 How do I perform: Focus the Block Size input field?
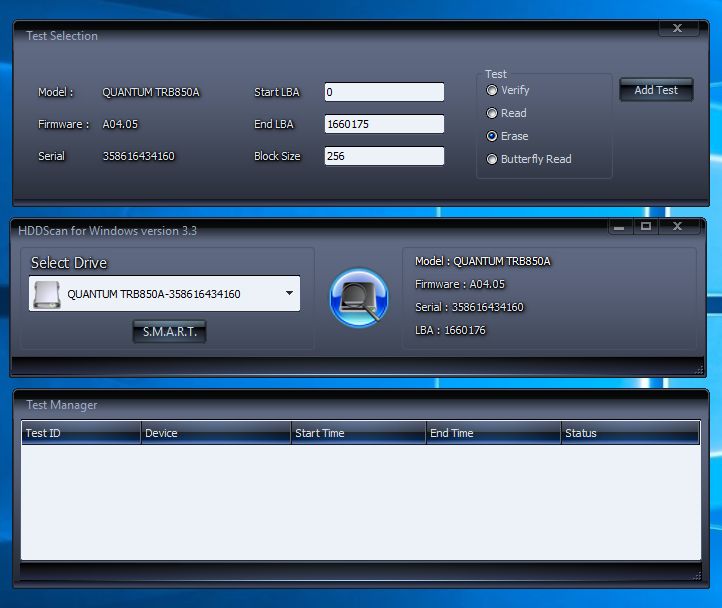pos(384,156)
